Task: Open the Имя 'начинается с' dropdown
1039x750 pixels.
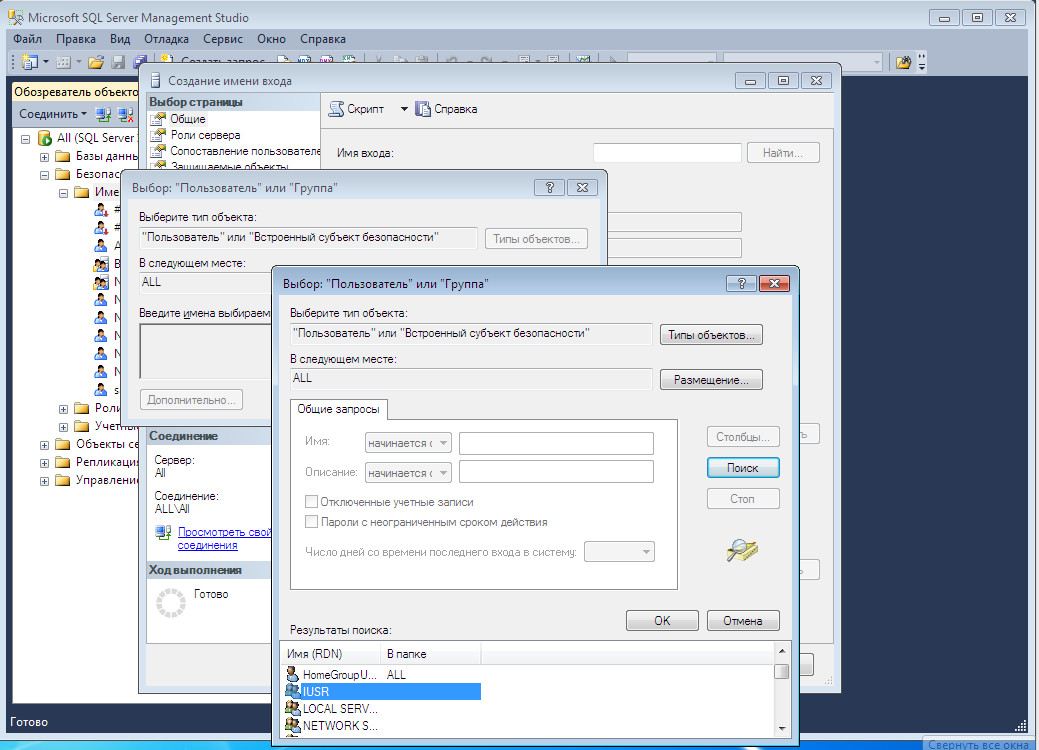Action: (408, 443)
